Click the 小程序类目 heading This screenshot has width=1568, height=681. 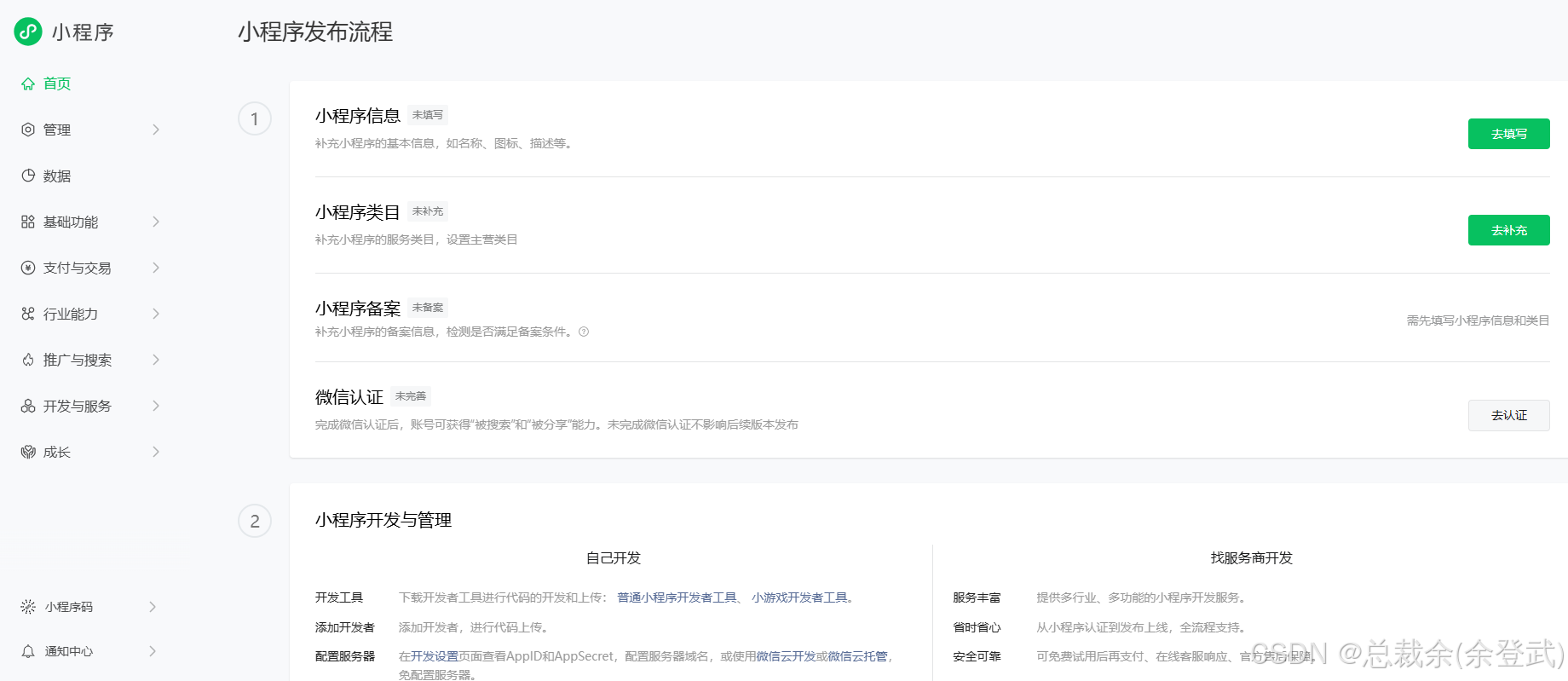pos(358,212)
